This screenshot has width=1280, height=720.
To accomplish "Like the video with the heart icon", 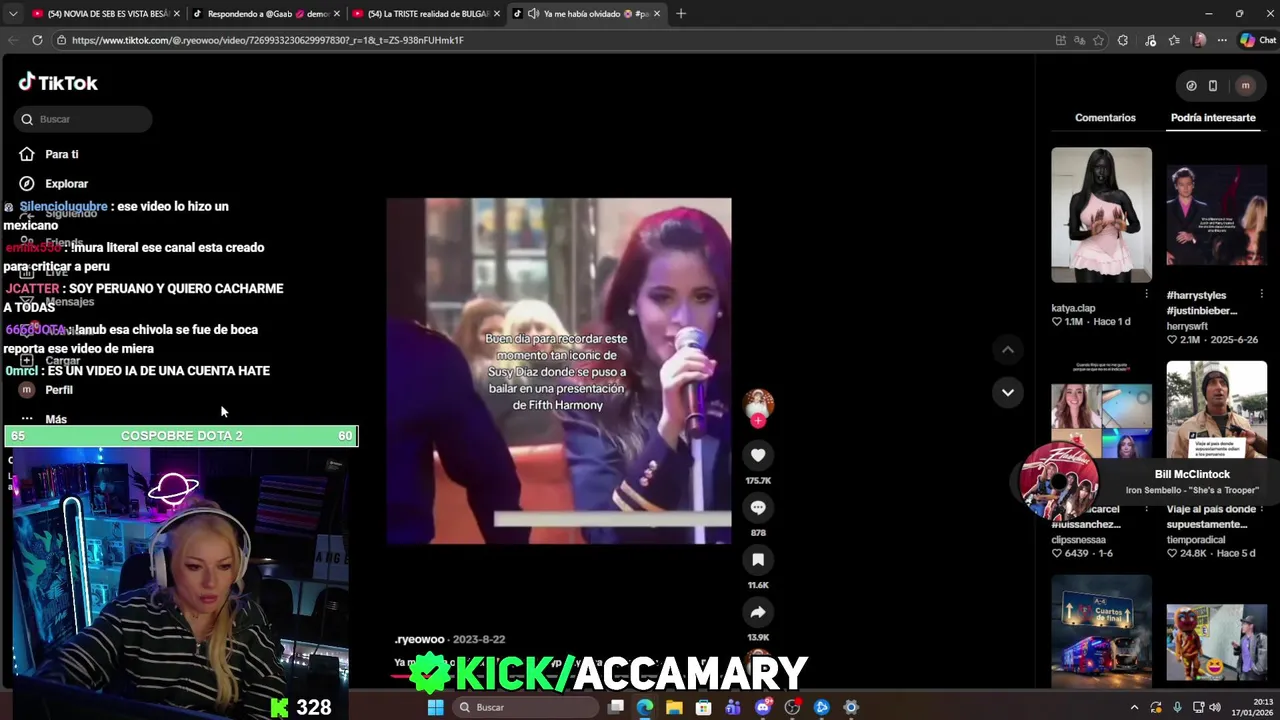I will tap(758, 456).
